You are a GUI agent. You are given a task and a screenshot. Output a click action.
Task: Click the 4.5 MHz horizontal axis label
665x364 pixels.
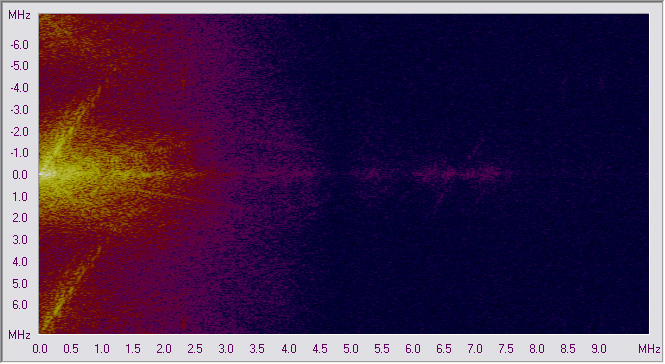pos(319,349)
